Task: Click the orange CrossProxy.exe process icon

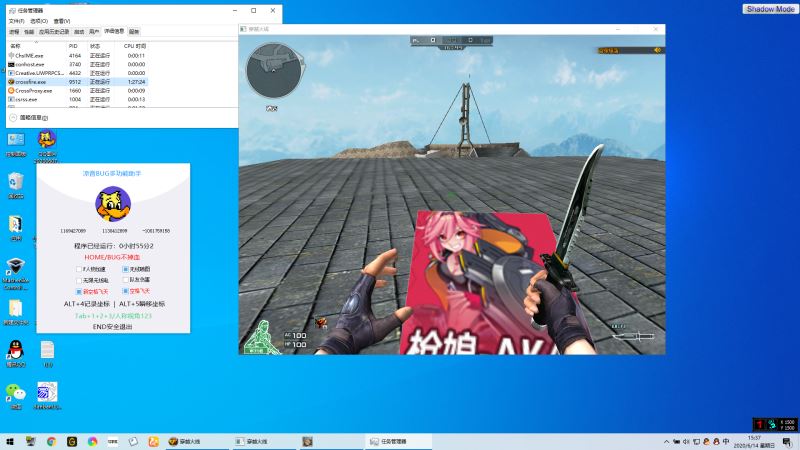Action: click(x=11, y=90)
